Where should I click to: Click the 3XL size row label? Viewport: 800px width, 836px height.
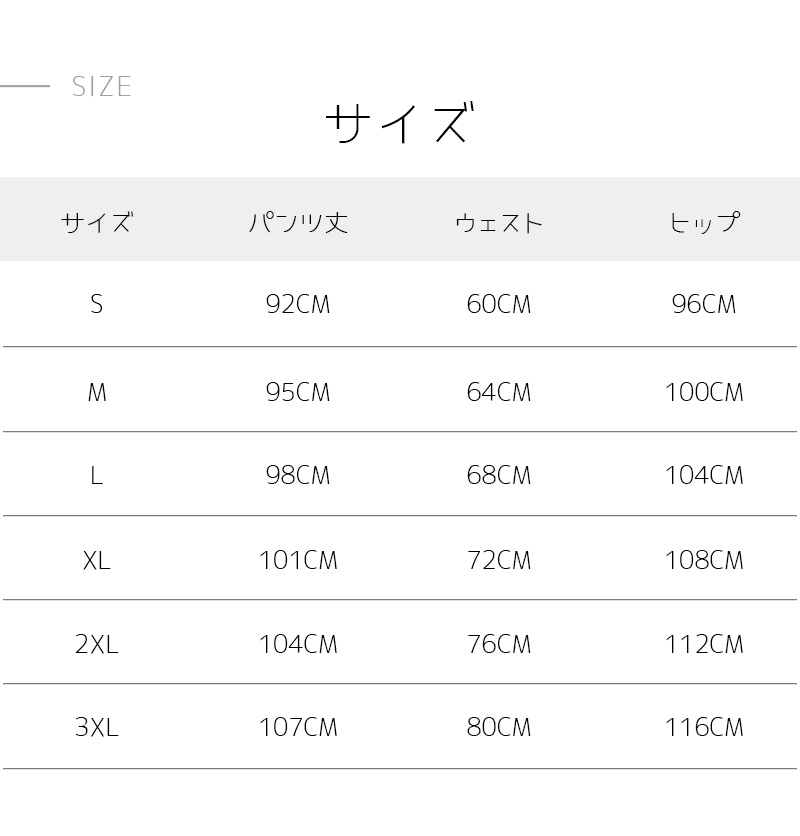96,727
